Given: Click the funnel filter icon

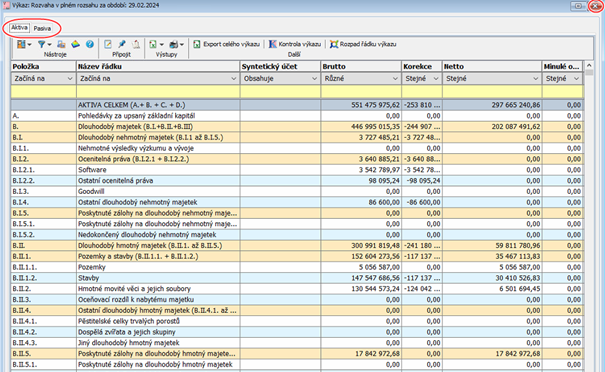Looking at the screenshot, I should coord(41,44).
